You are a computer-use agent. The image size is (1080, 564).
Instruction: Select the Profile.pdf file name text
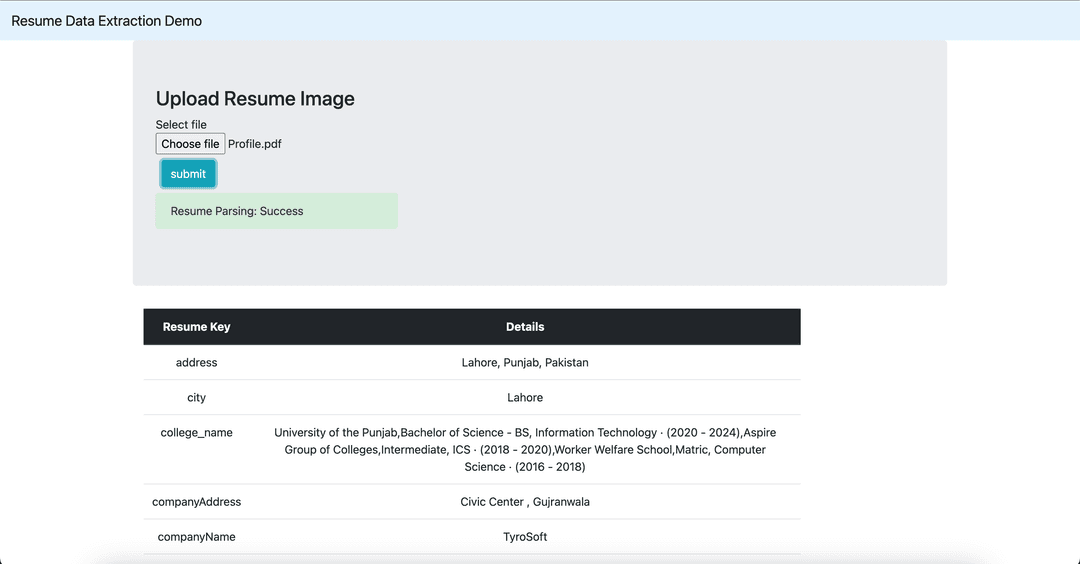(255, 144)
